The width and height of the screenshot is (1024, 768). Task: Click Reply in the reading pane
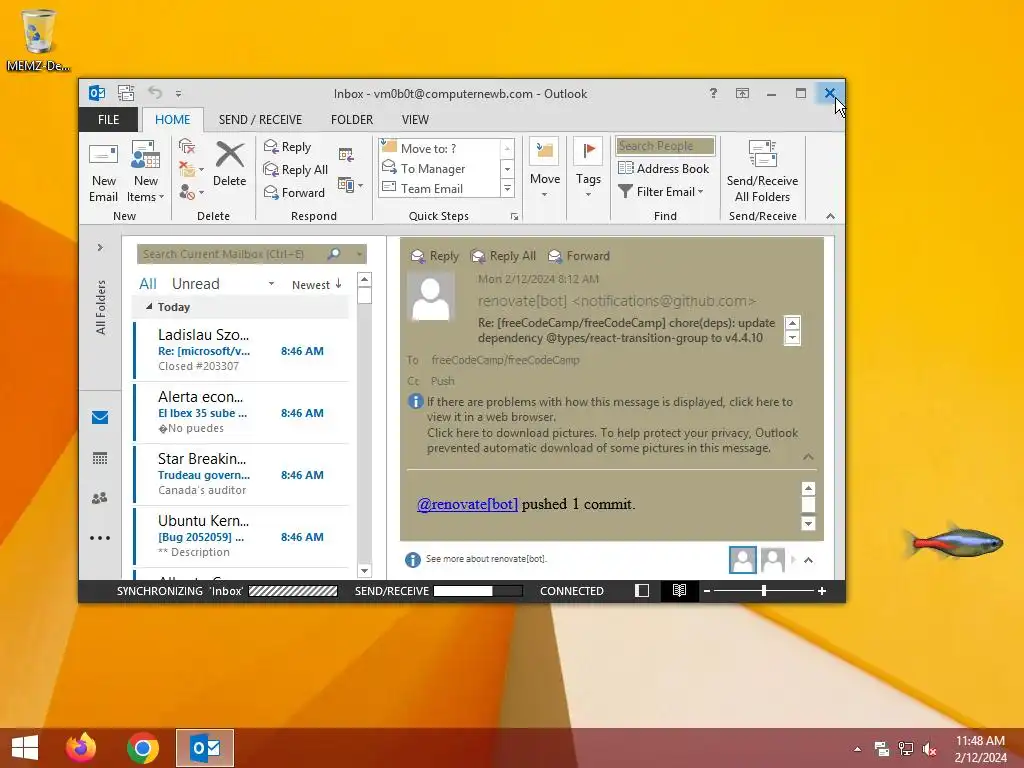click(x=434, y=256)
